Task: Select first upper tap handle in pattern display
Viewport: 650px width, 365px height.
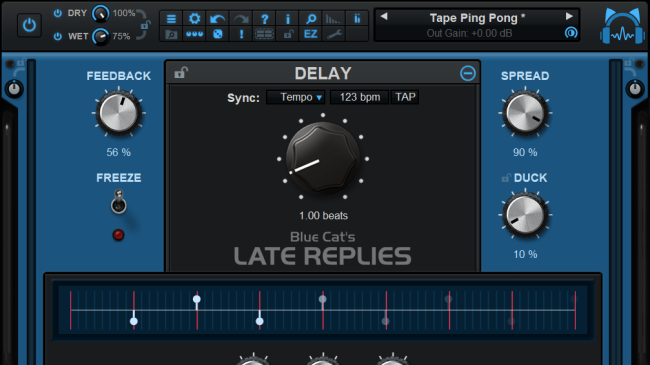Action: pos(197,299)
